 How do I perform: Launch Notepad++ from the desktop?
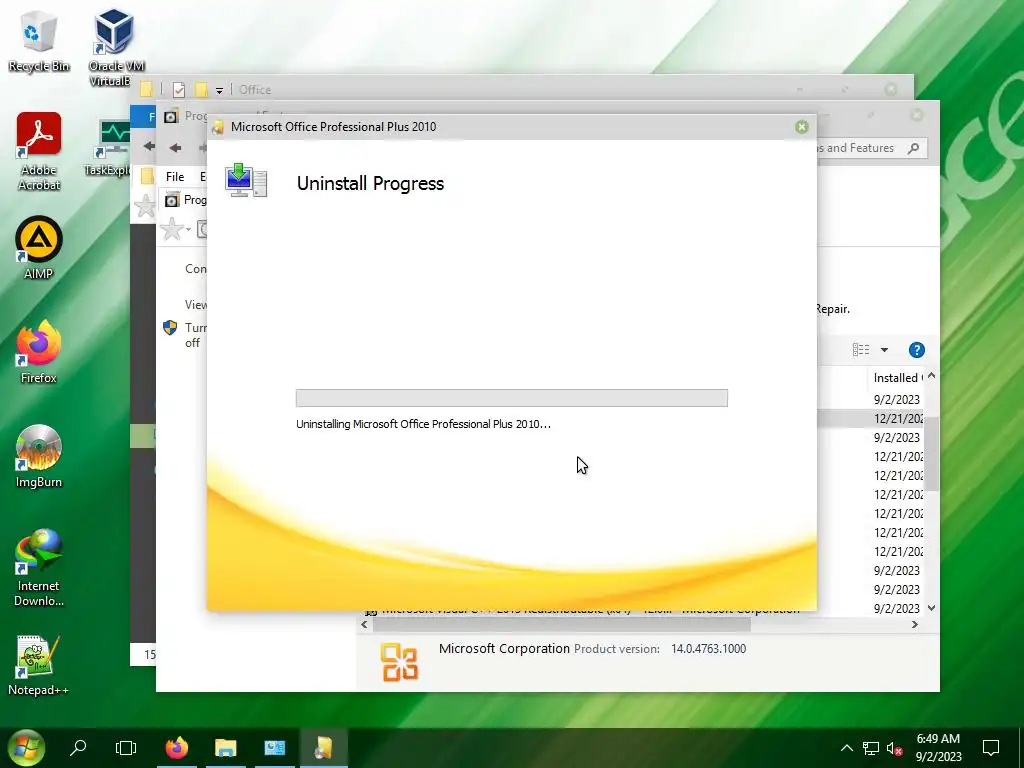tap(39, 665)
